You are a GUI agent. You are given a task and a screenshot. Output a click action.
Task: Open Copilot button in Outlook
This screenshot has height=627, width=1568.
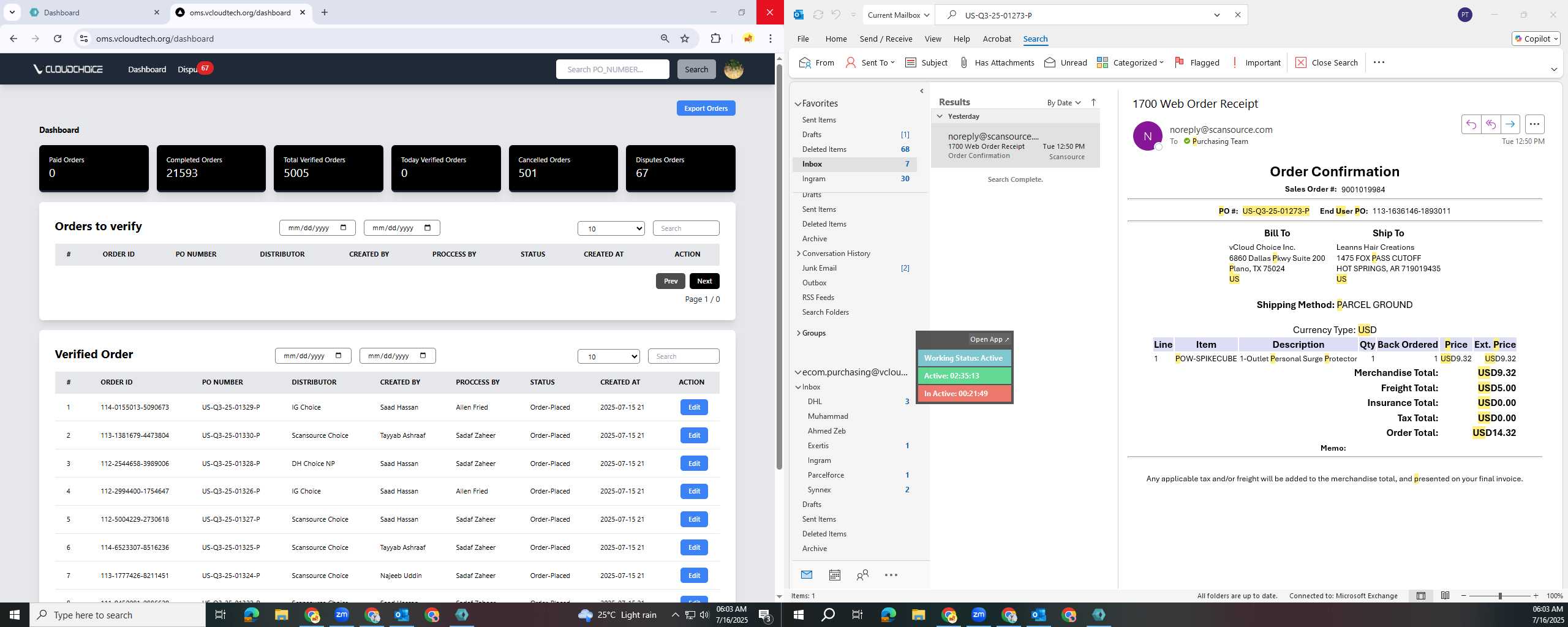(x=1536, y=39)
